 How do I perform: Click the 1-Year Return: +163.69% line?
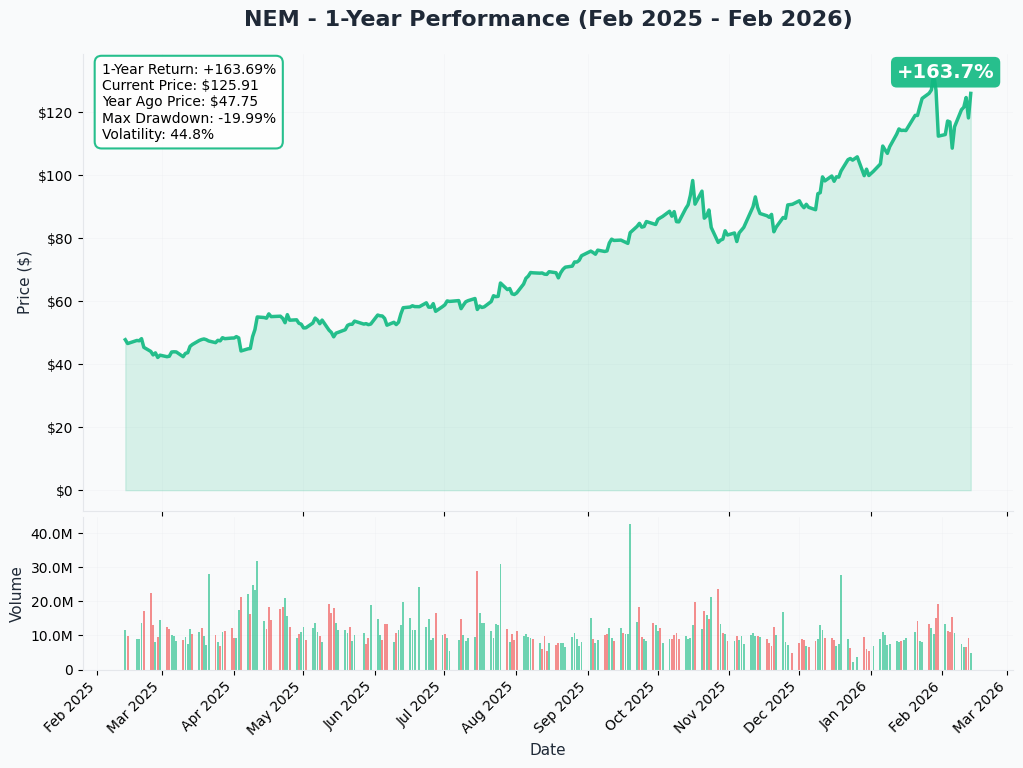coord(189,69)
